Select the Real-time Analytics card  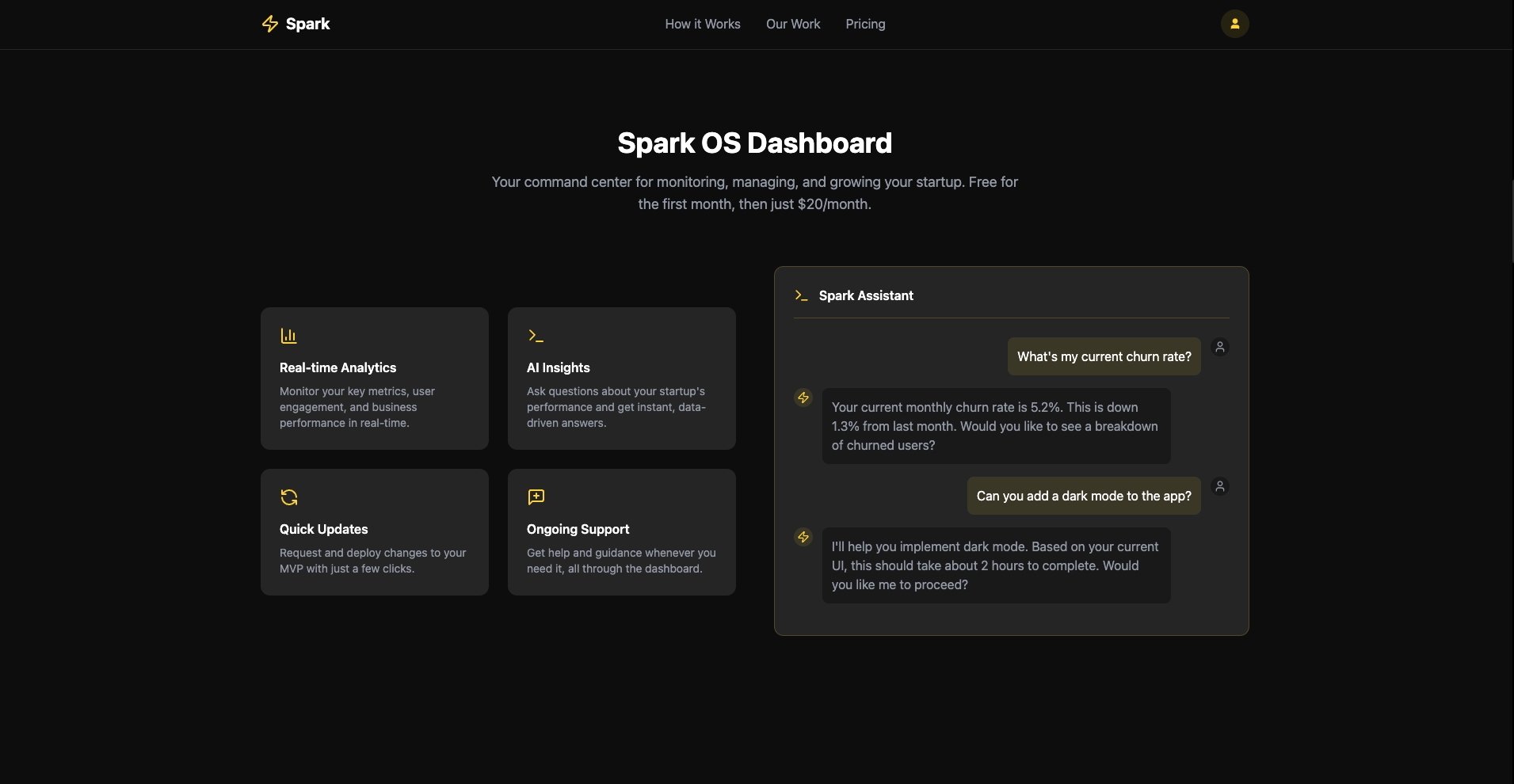[374, 379]
